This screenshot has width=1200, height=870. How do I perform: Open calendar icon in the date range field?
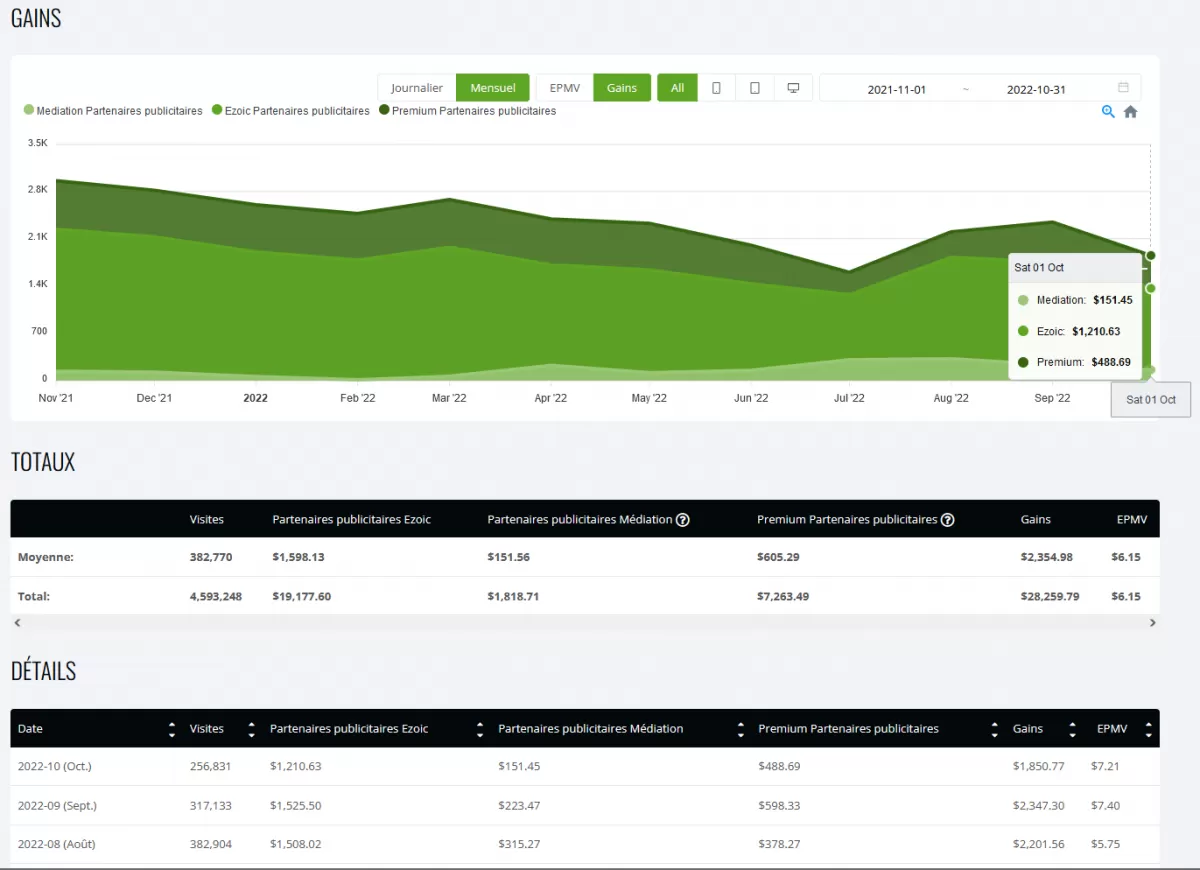1123,88
